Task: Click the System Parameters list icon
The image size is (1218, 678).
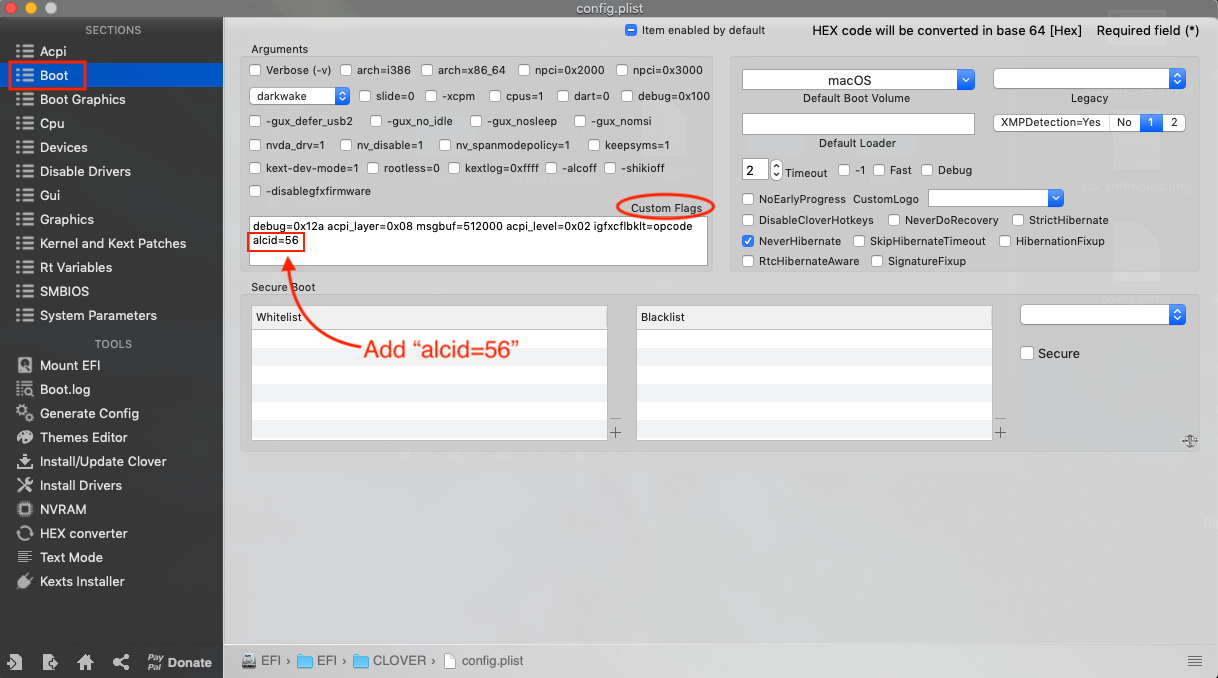Action: [x=24, y=315]
